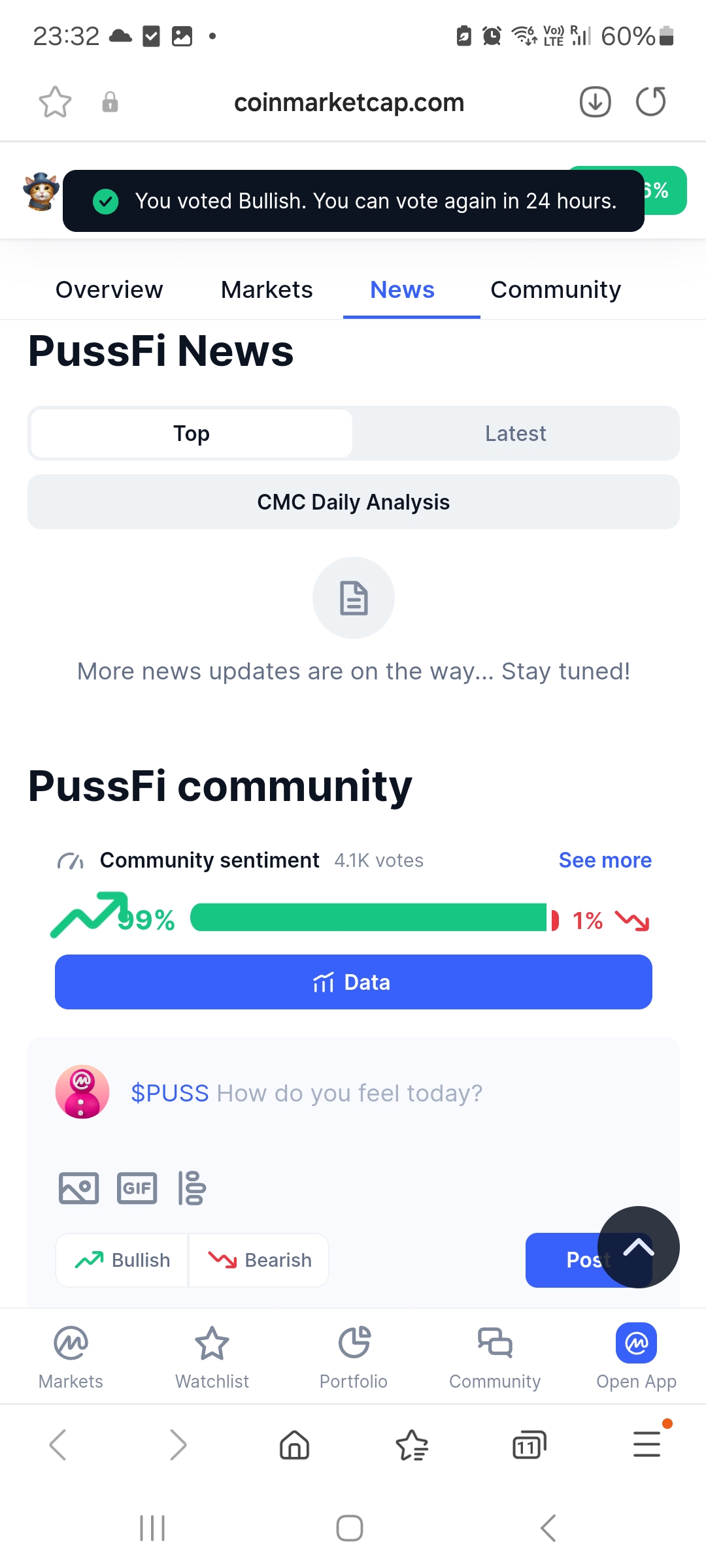Open Portfolio in the bottom navigation
This screenshot has height=1568, width=706.
[x=354, y=1358]
